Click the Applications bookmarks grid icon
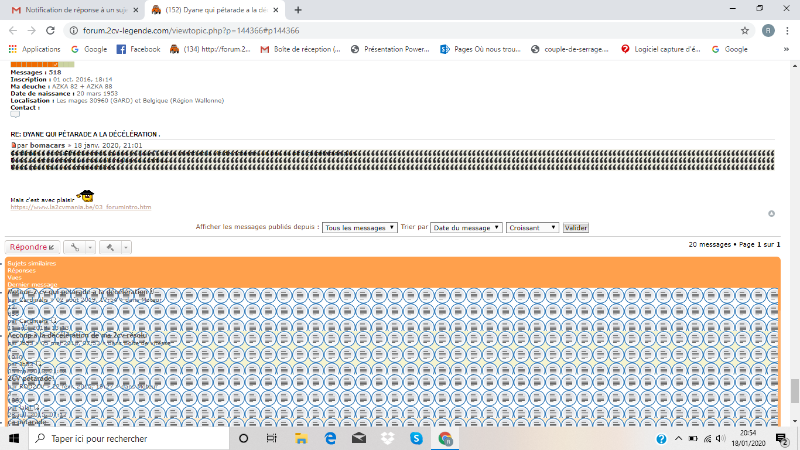The height and width of the screenshot is (450, 800). 14,49
